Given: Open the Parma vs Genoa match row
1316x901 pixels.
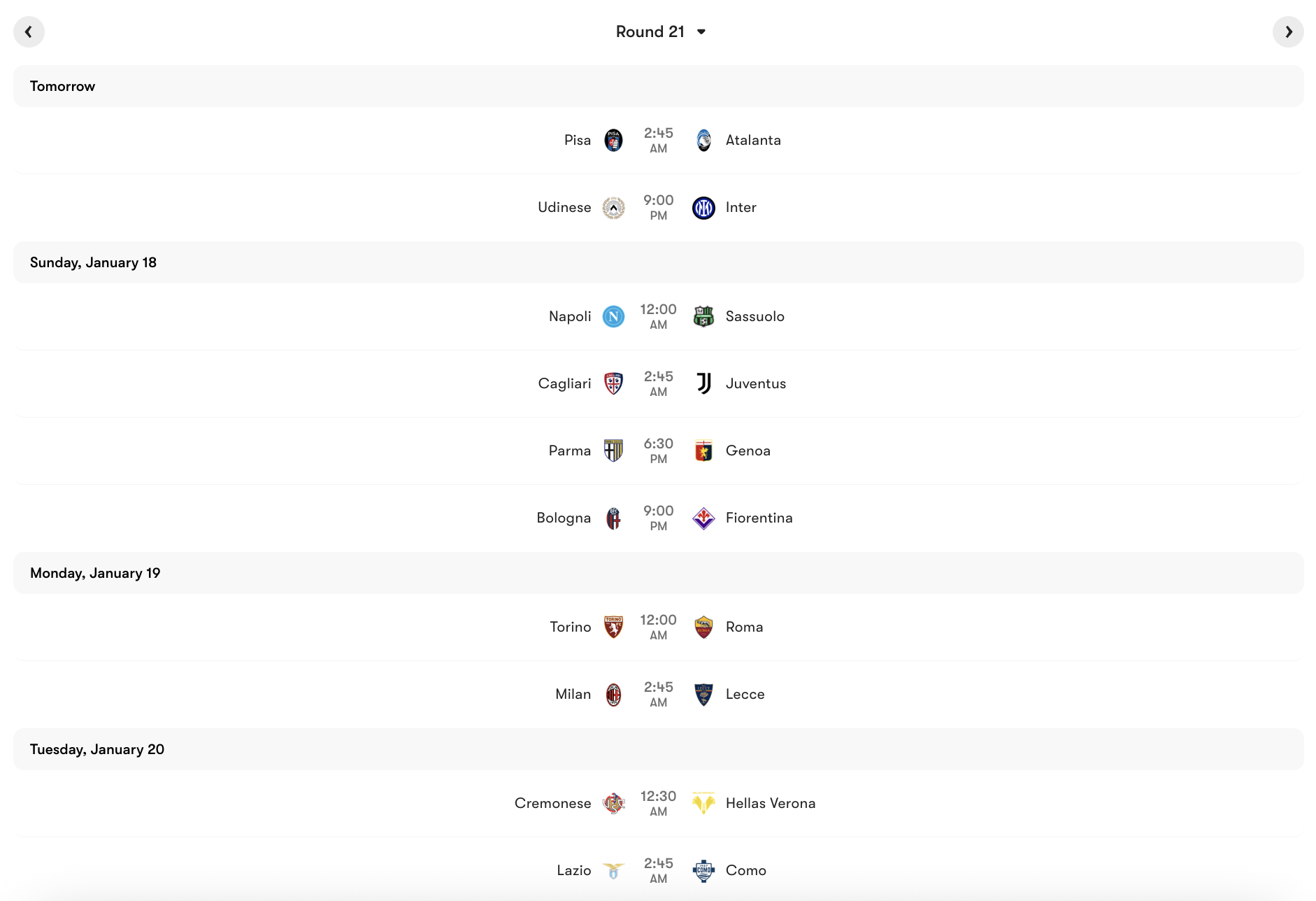Looking at the screenshot, I should (x=658, y=450).
